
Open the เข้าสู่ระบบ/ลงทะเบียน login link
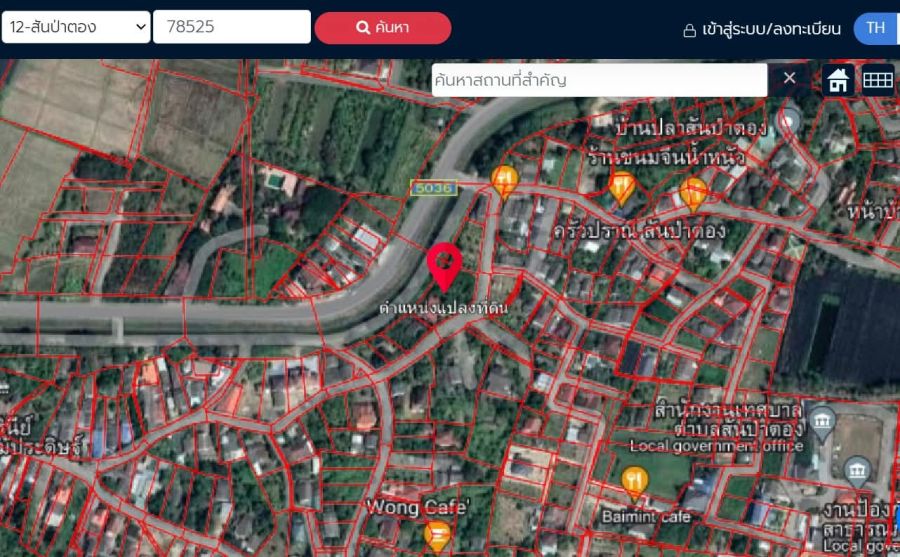coord(771,29)
